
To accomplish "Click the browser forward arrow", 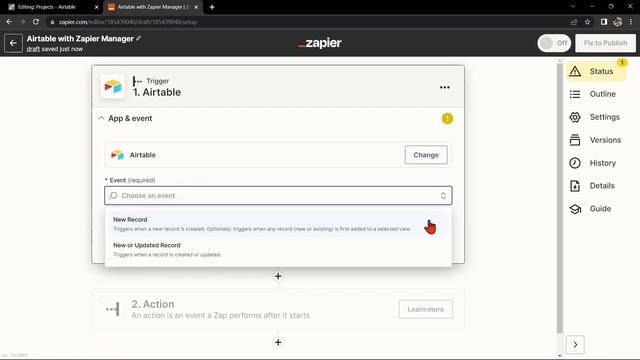I will tap(22, 22).
